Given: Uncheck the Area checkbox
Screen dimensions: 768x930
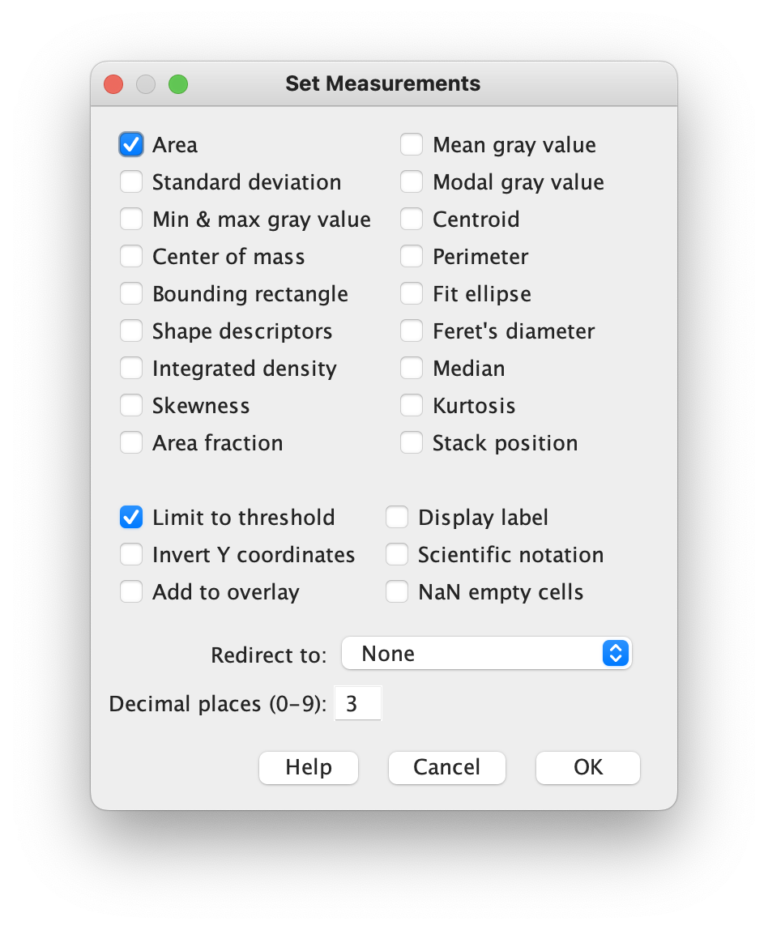Looking at the screenshot, I should 131,145.
